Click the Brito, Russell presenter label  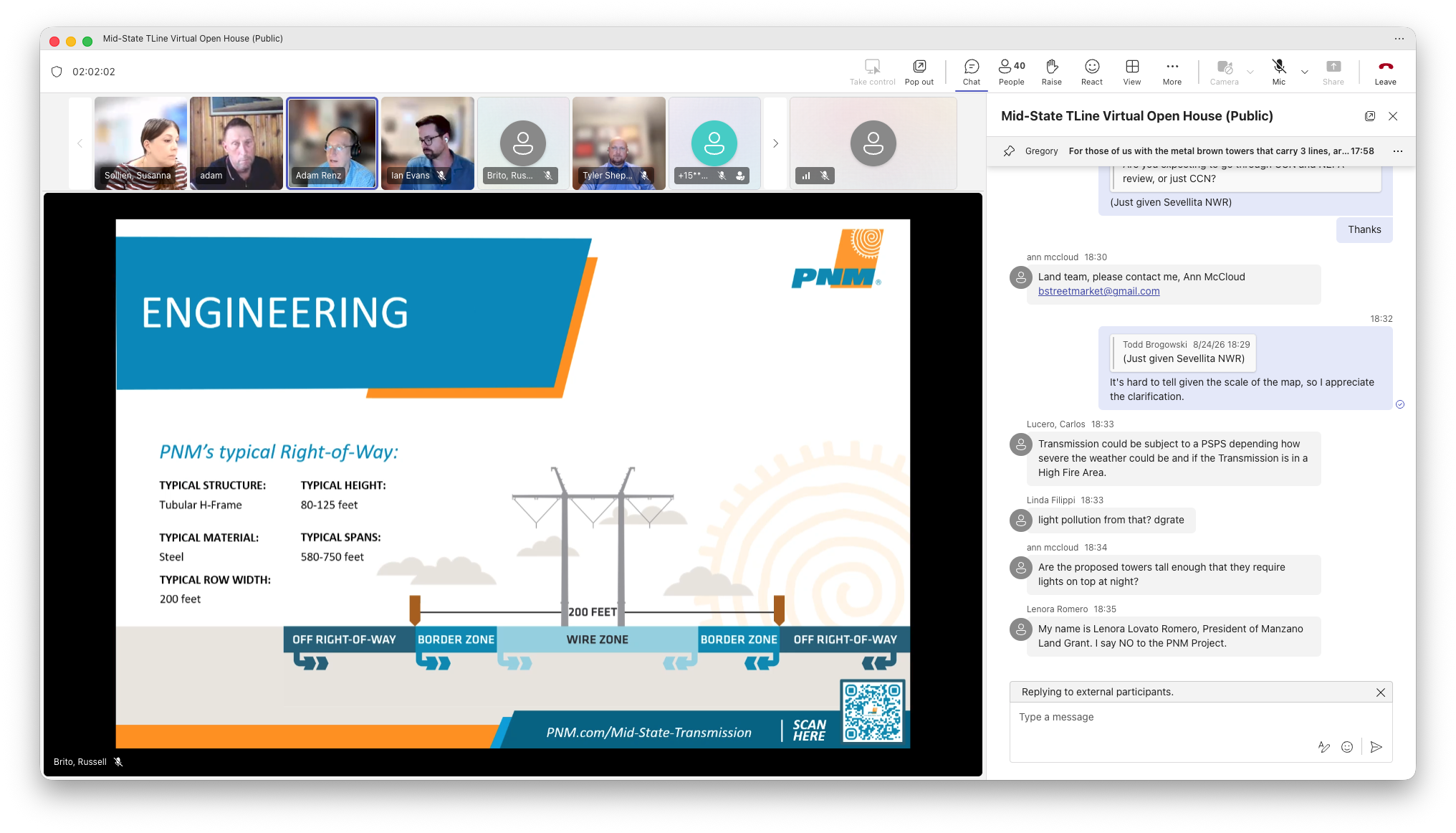click(80, 762)
